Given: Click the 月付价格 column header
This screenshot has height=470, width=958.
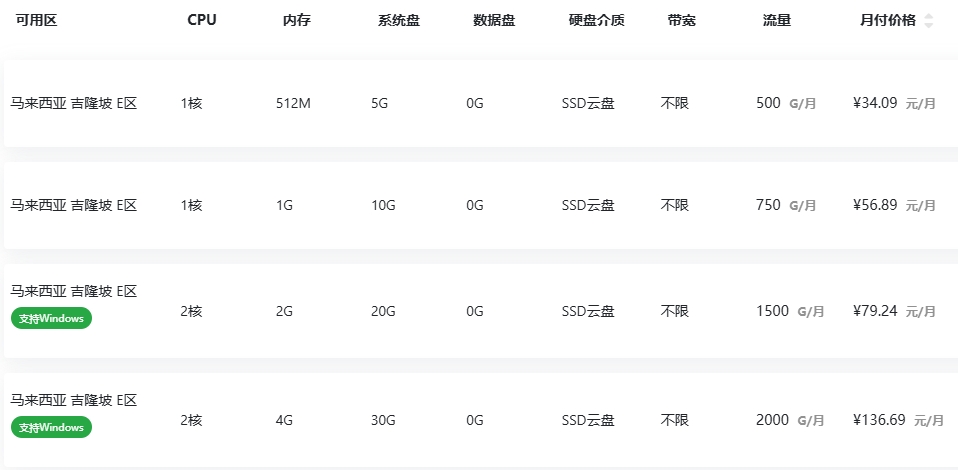Looking at the screenshot, I should coord(888,20).
